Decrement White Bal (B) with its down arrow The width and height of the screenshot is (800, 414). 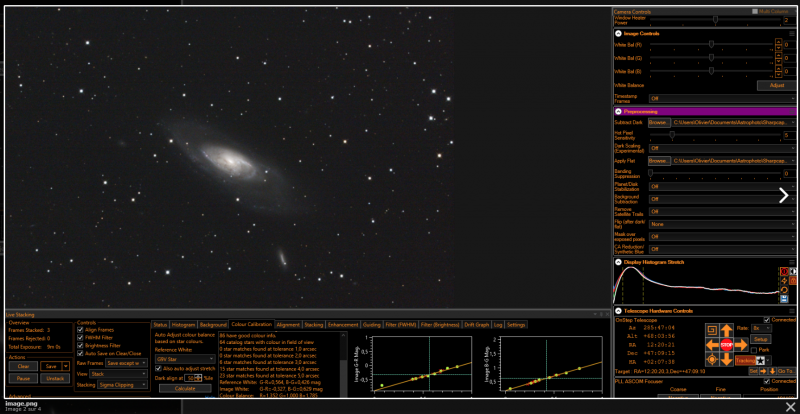click(x=779, y=74)
